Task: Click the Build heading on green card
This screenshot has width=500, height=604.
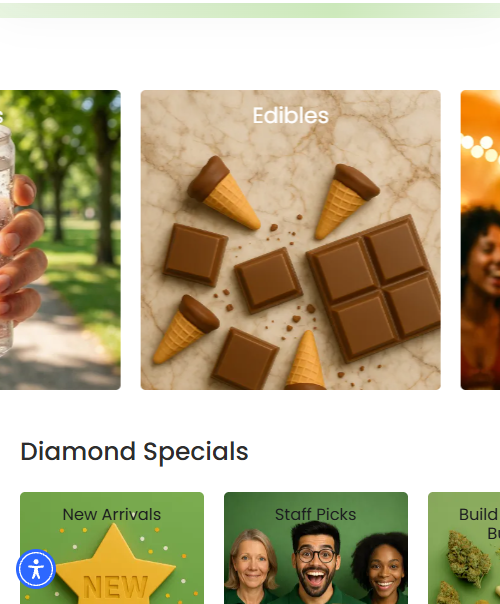Action: tap(479, 514)
